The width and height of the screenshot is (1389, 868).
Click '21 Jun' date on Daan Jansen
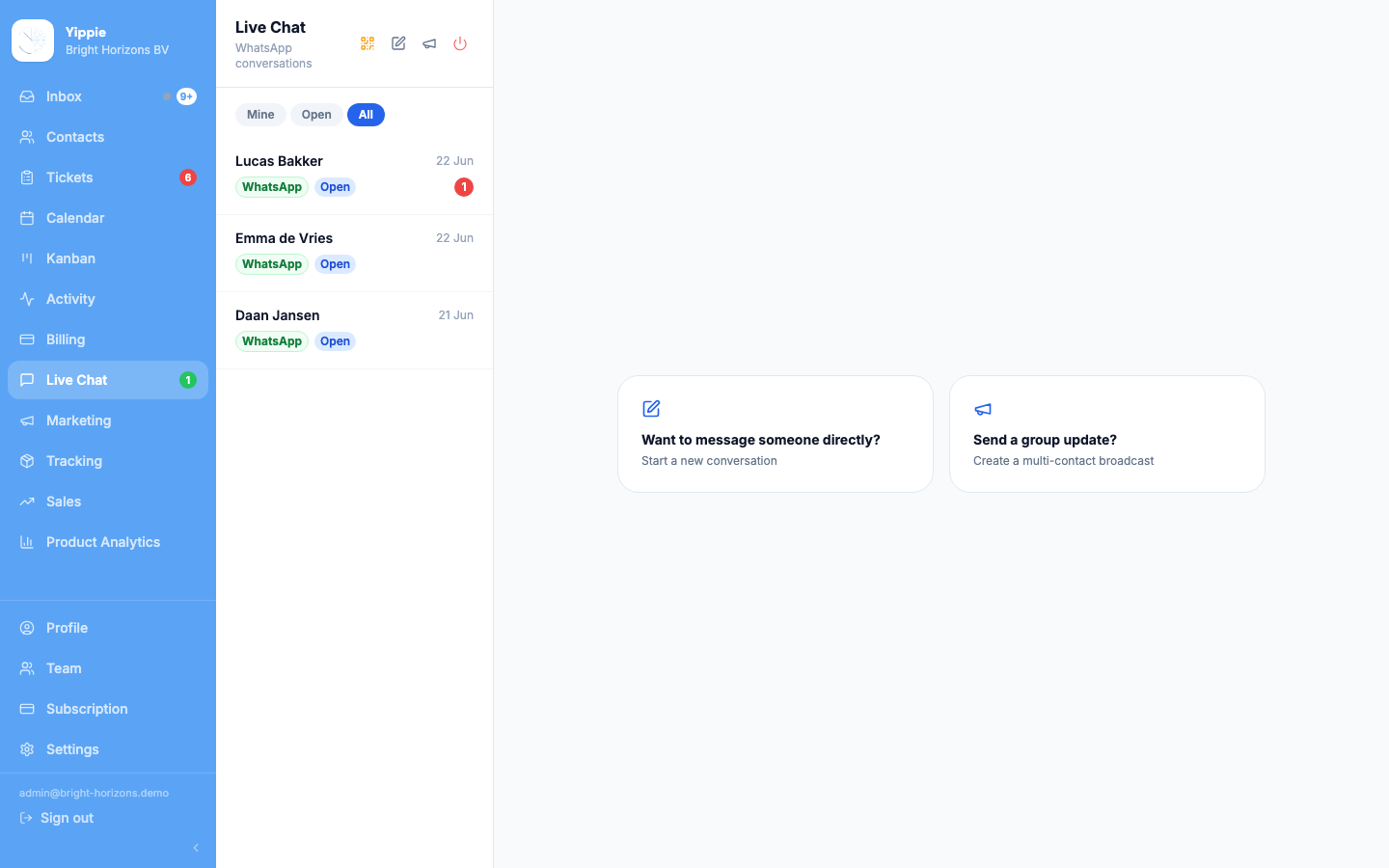click(x=456, y=315)
